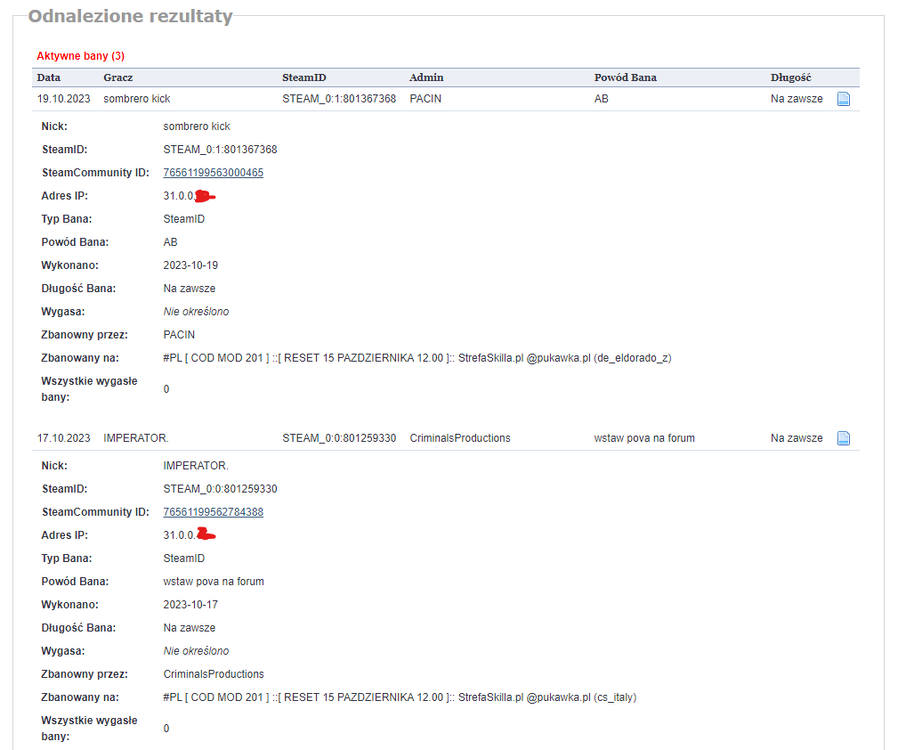Select the 17.10.2023 date cell

point(64,438)
